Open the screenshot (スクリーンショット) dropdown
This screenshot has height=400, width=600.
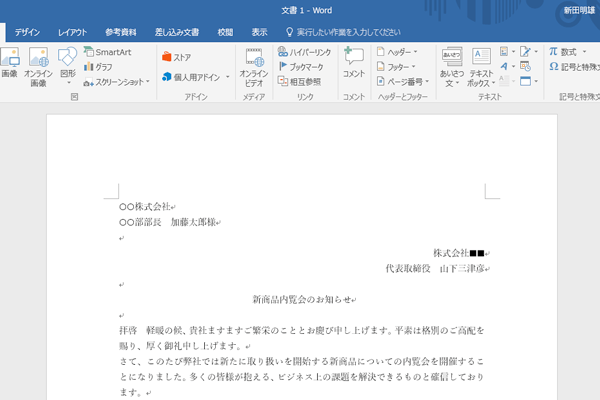tap(117, 82)
